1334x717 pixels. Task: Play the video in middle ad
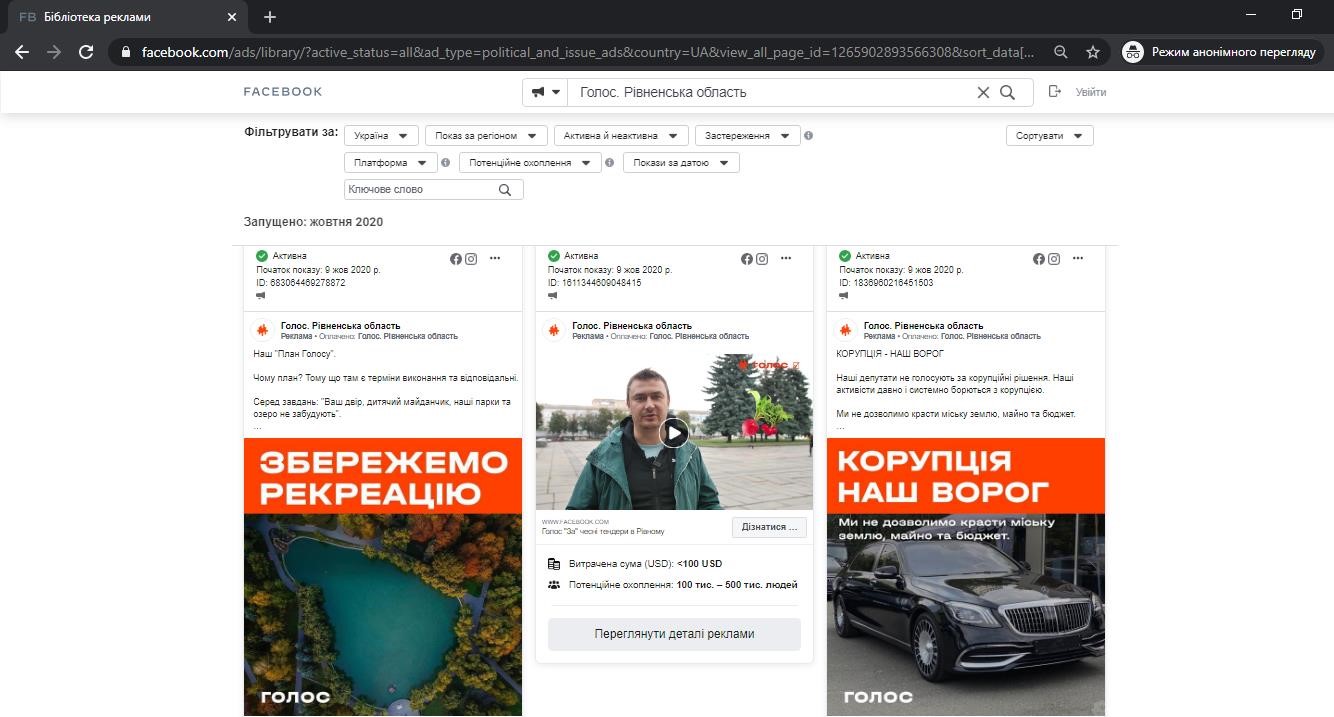675,432
